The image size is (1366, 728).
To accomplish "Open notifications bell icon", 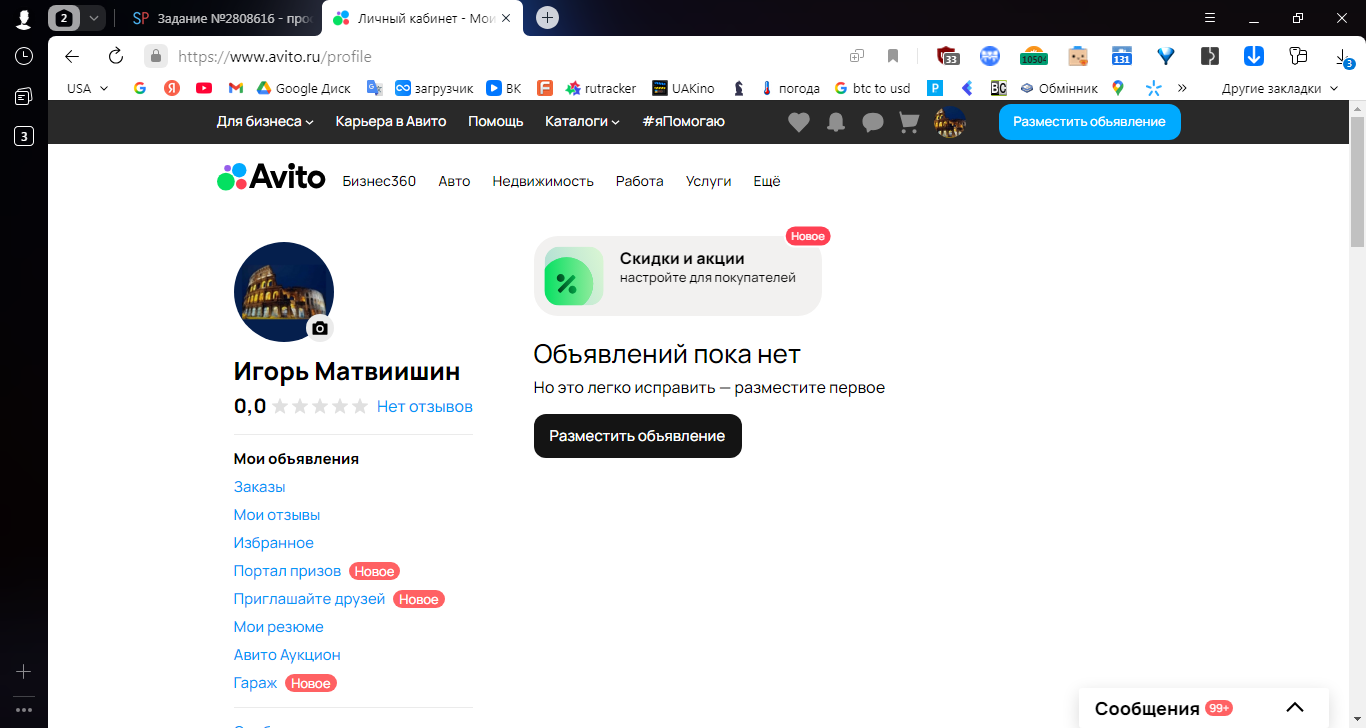I will point(836,122).
